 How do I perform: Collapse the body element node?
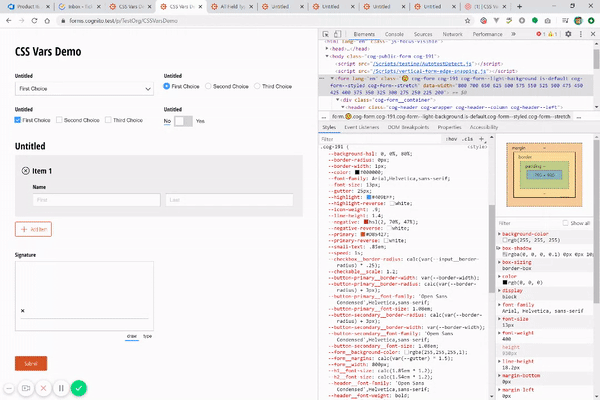(x=327, y=56)
